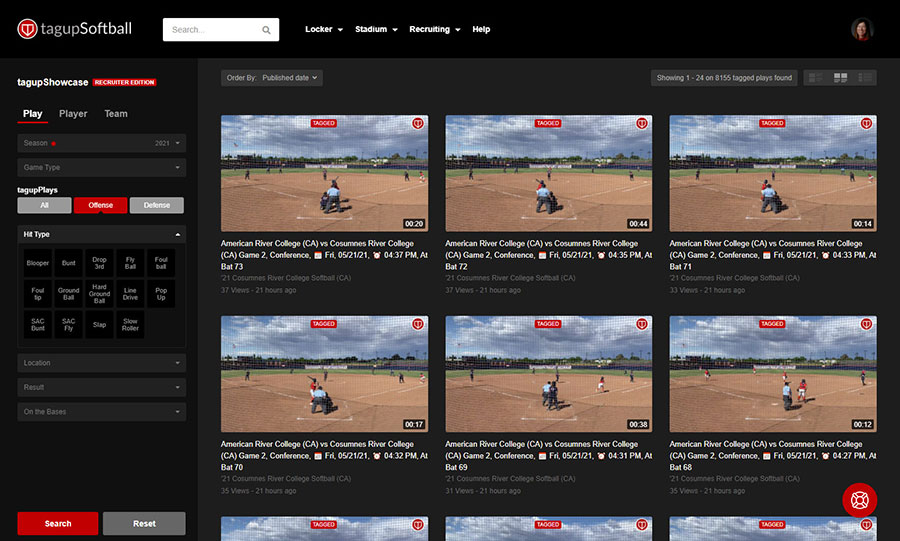Click tagup badge on At Bat 68 video
This screenshot has width=900, height=541.
pyautogui.click(x=866, y=324)
